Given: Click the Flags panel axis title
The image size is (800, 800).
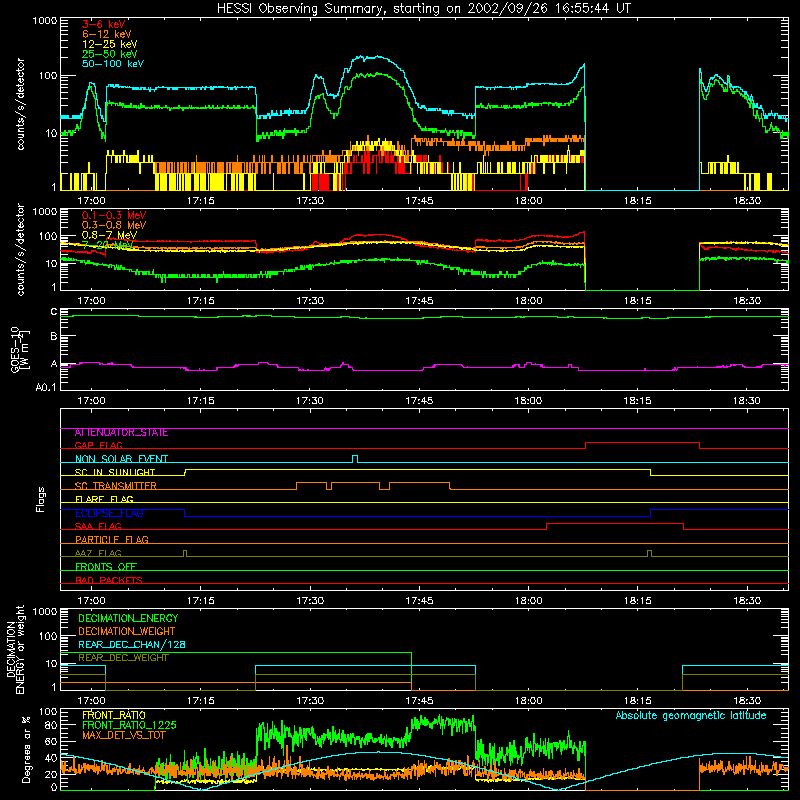Looking at the screenshot, I should tap(41, 499).
